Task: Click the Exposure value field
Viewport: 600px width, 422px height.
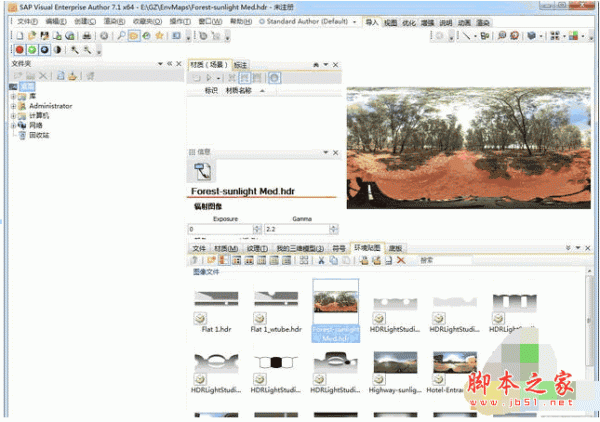Action: (221, 229)
